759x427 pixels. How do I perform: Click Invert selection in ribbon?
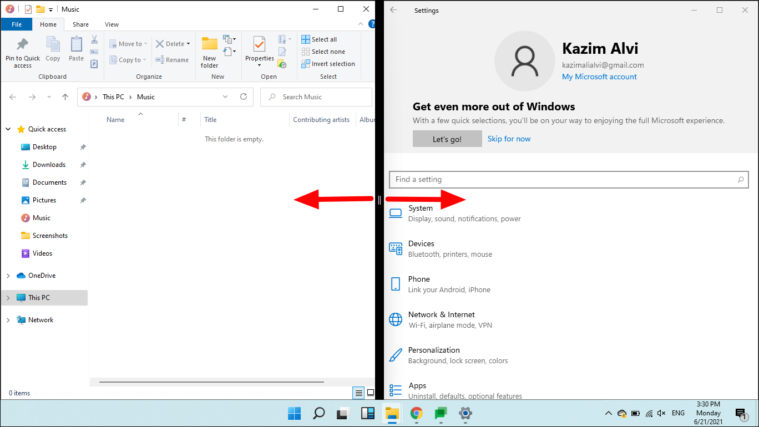click(328, 63)
